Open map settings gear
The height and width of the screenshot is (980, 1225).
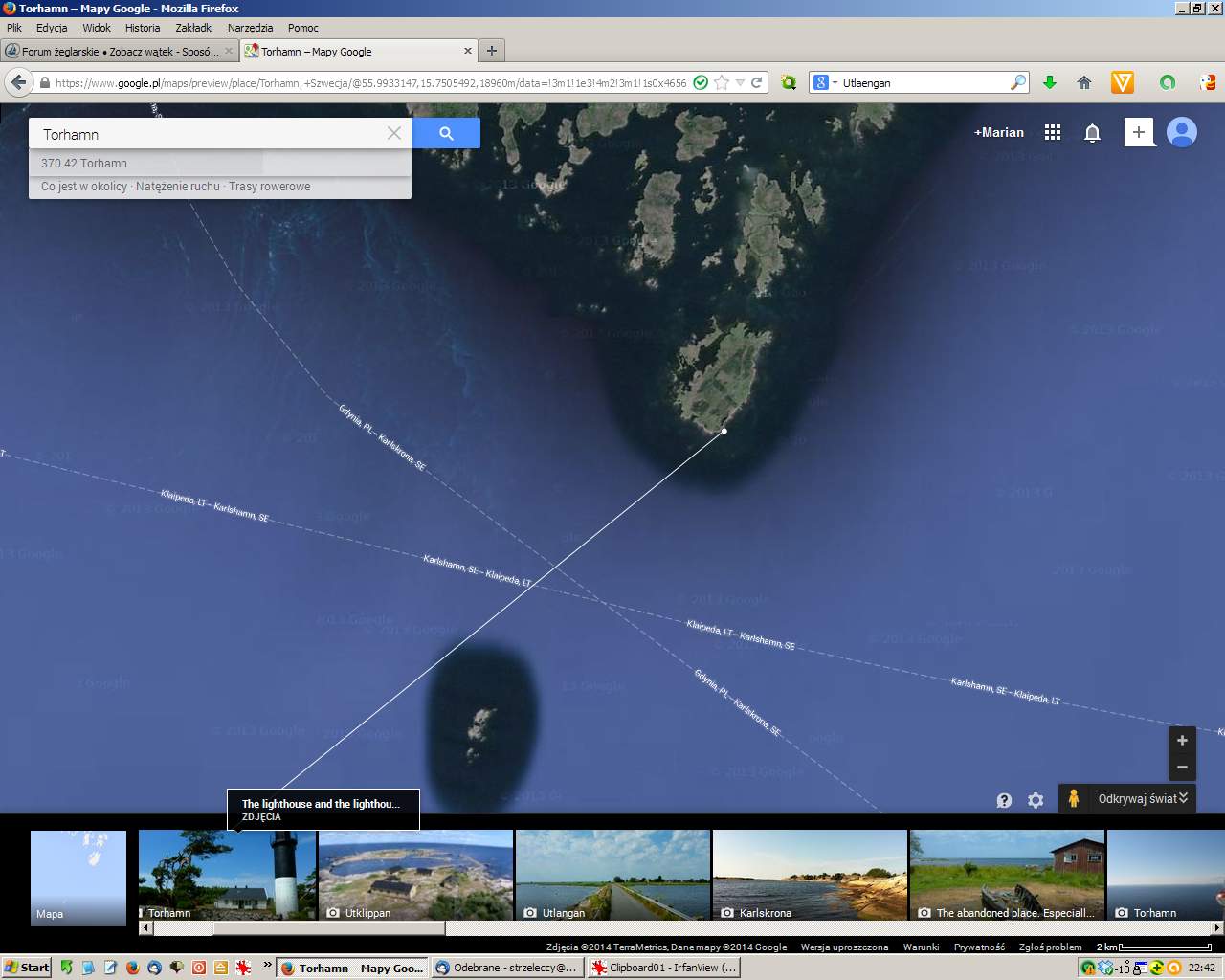(x=1036, y=800)
